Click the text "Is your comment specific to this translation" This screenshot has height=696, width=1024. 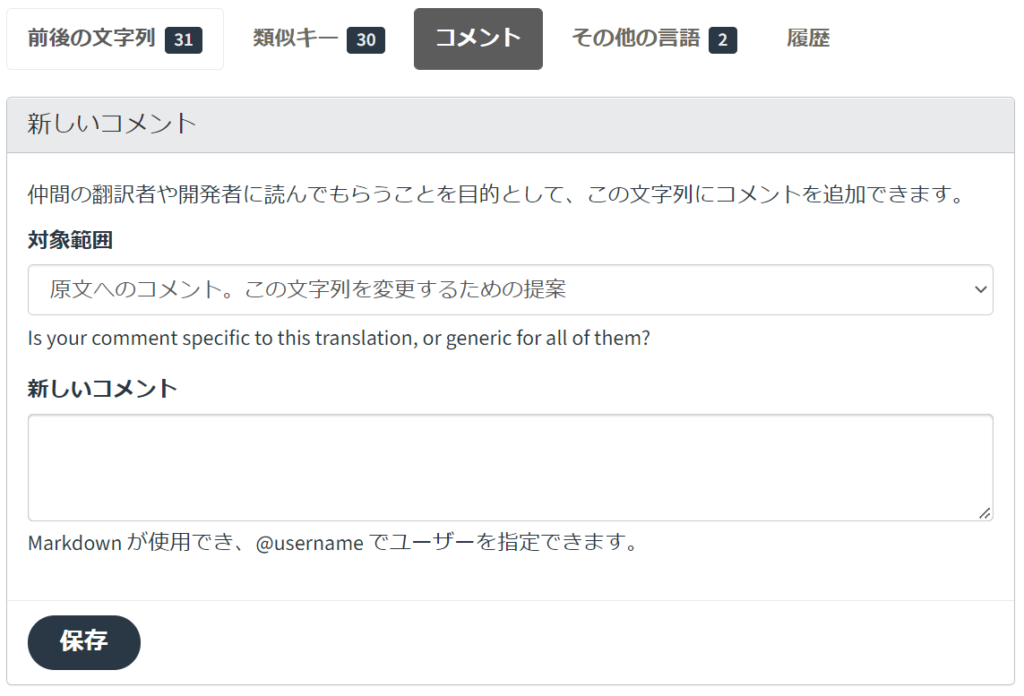(222, 338)
